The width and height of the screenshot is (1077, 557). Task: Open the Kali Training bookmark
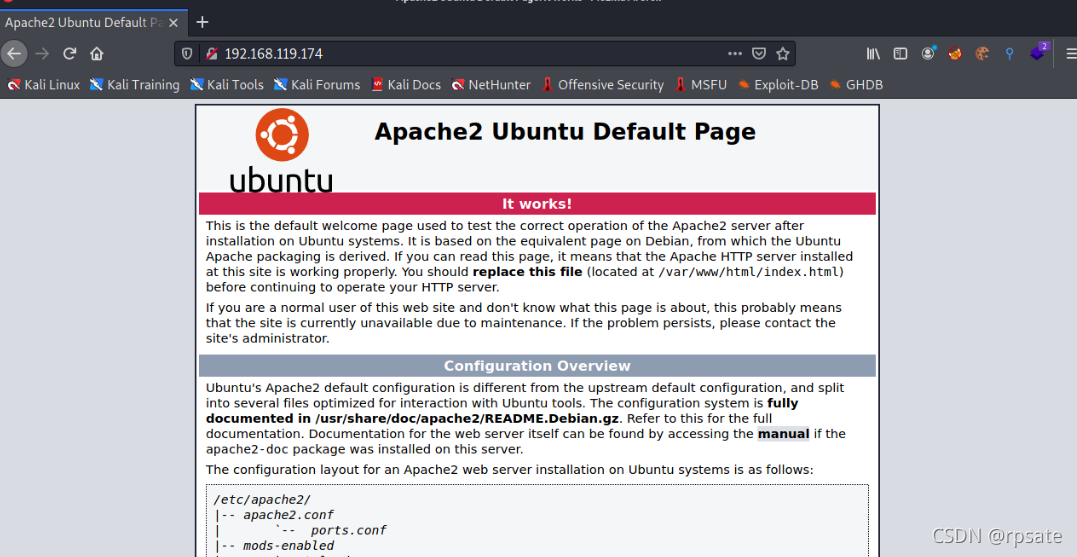(x=135, y=85)
